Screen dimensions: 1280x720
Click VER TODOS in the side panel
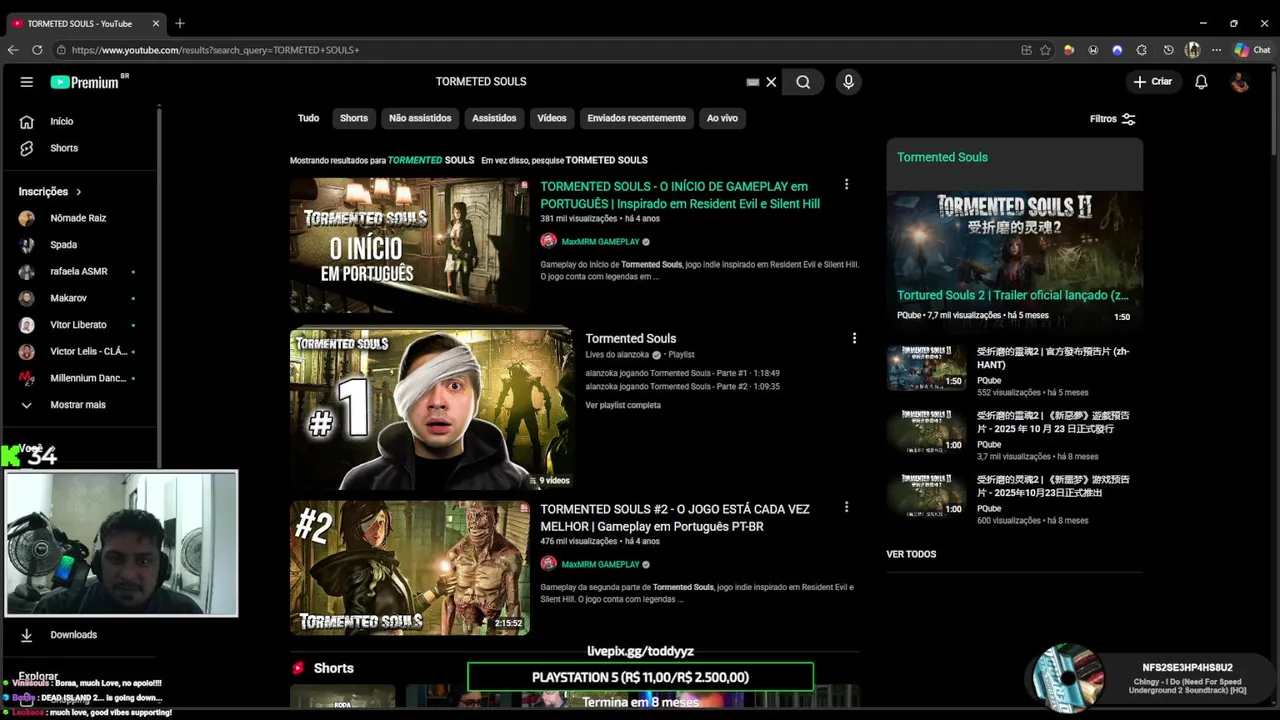pos(911,554)
